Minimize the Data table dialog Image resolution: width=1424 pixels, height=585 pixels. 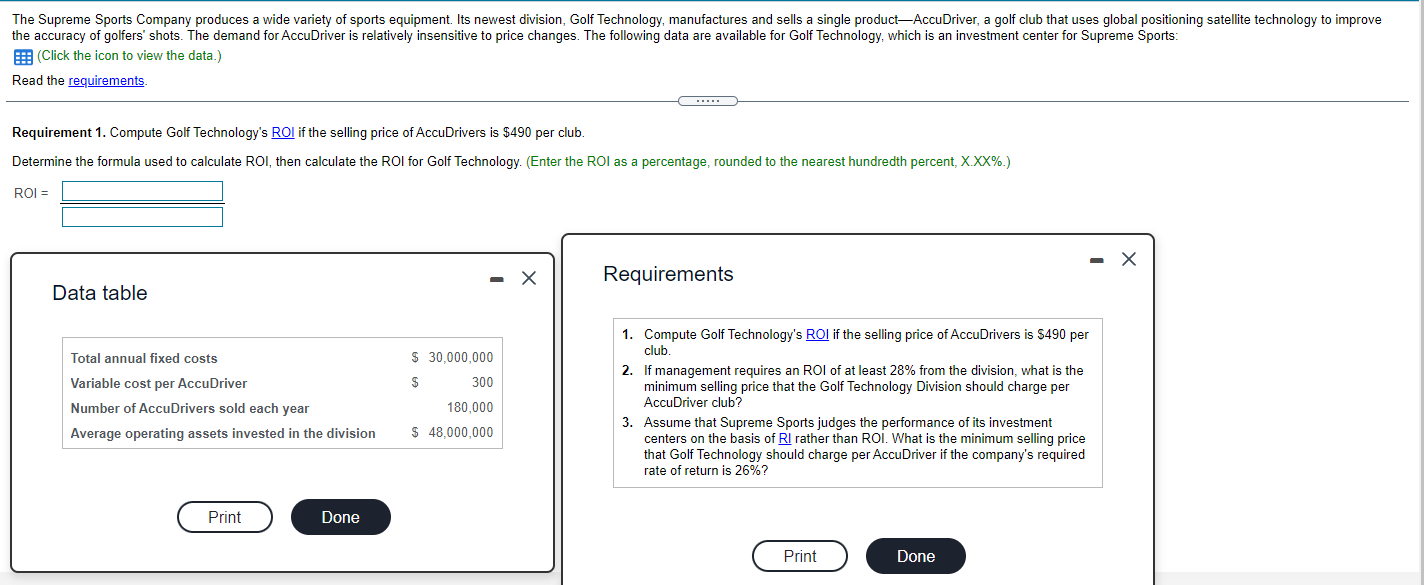(x=496, y=279)
